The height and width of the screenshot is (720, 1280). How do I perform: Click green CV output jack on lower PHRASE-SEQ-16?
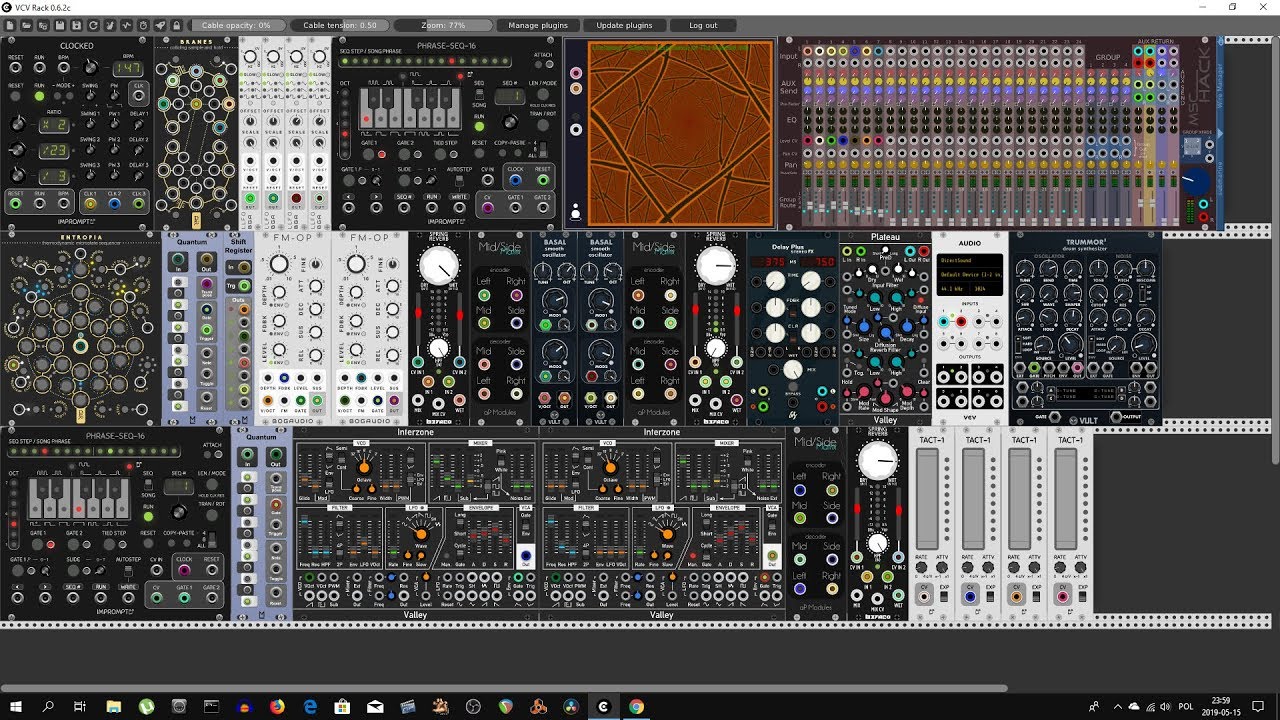157,598
